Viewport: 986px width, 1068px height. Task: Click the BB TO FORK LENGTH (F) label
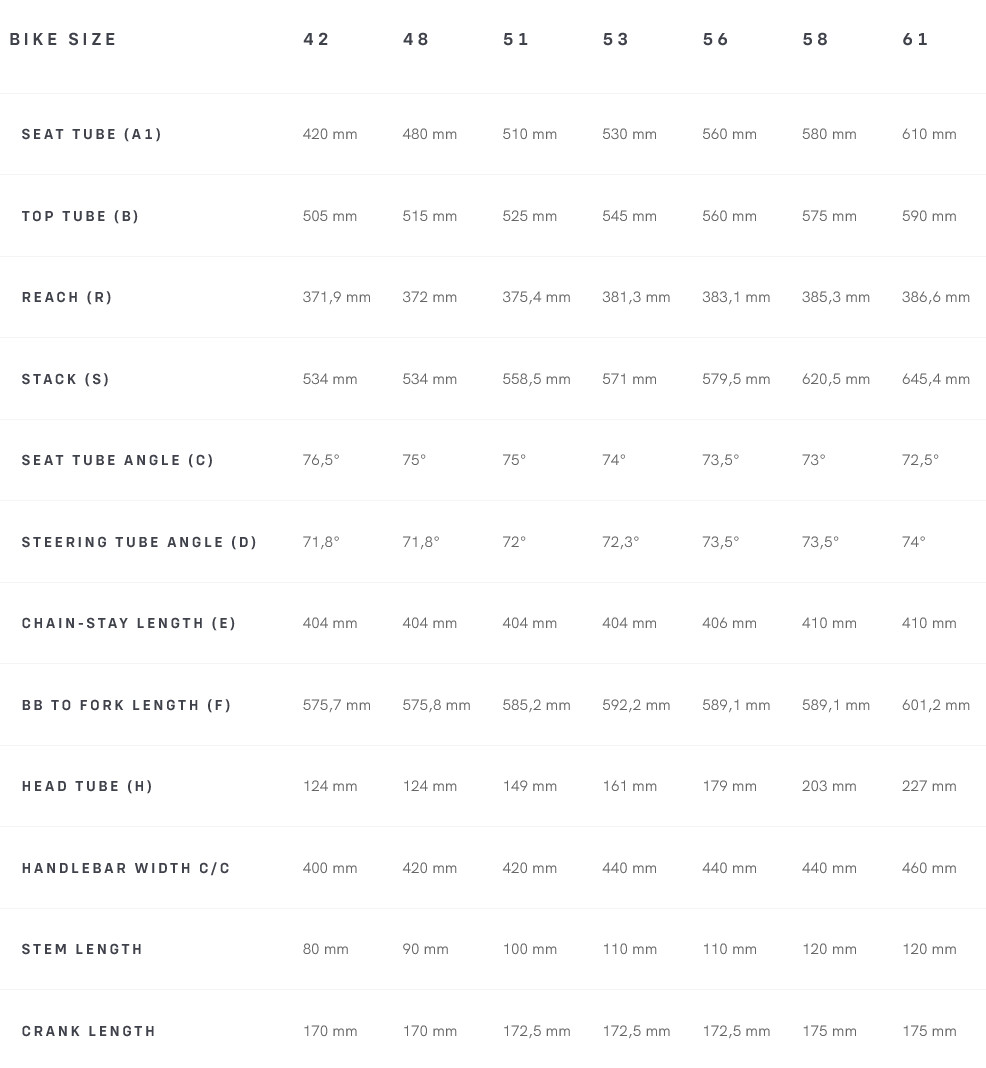click(127, 705)
